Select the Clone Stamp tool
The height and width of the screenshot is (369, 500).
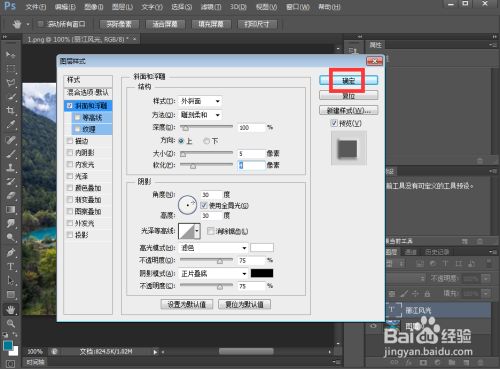(10, 167)
